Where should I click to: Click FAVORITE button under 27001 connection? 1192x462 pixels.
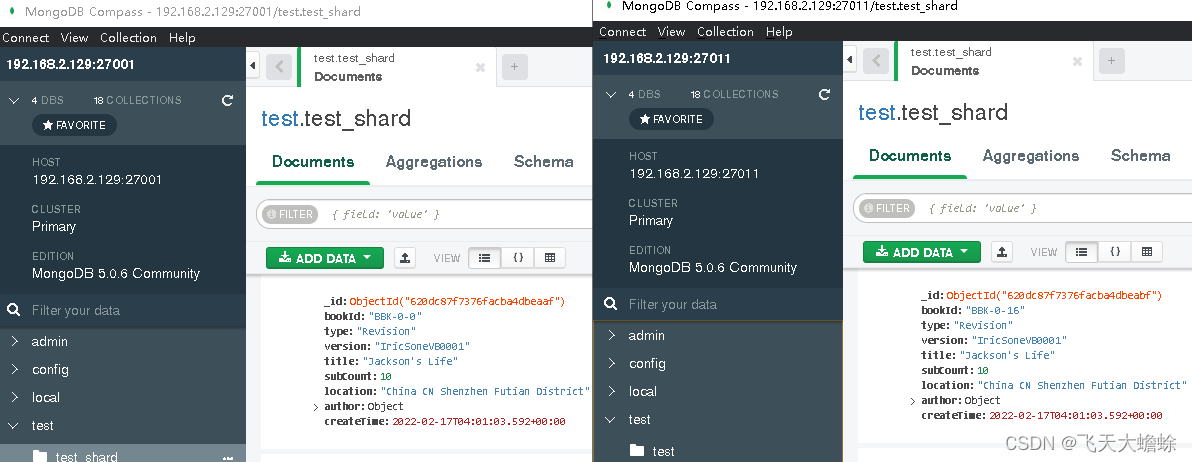pos(74,125)
